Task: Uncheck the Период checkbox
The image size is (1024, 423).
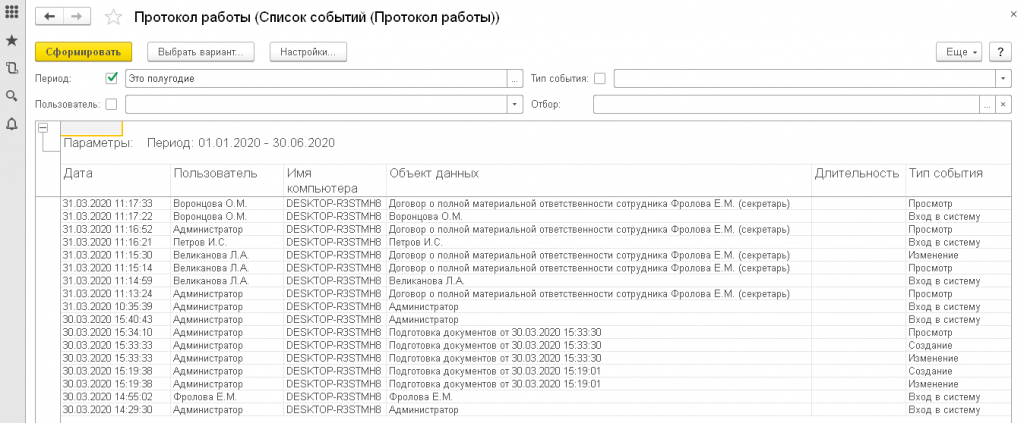Action: click(111, 78)
